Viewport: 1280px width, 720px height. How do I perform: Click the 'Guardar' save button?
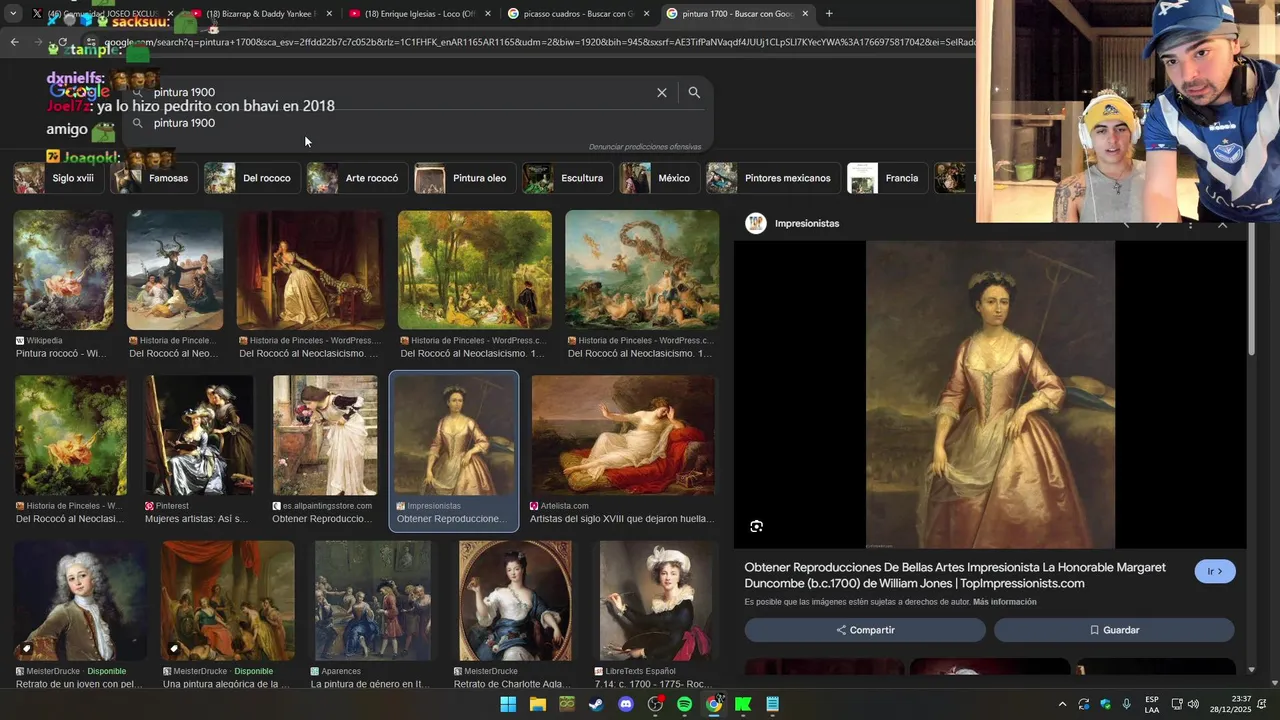[x=1114, y=630]
